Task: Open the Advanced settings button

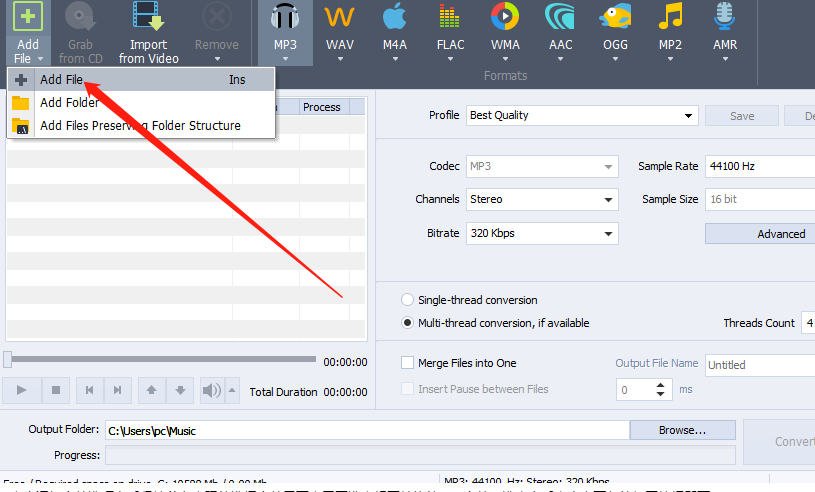Action: coord(760,234)
